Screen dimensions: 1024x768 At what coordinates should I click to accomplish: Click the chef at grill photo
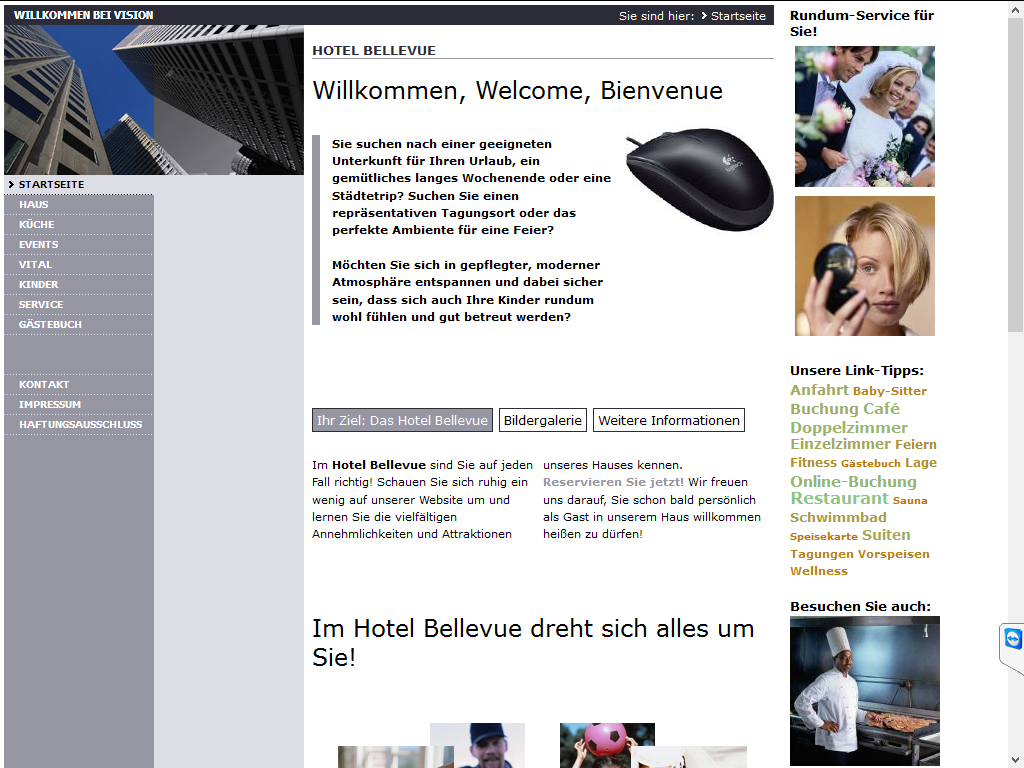coord(865,691)
